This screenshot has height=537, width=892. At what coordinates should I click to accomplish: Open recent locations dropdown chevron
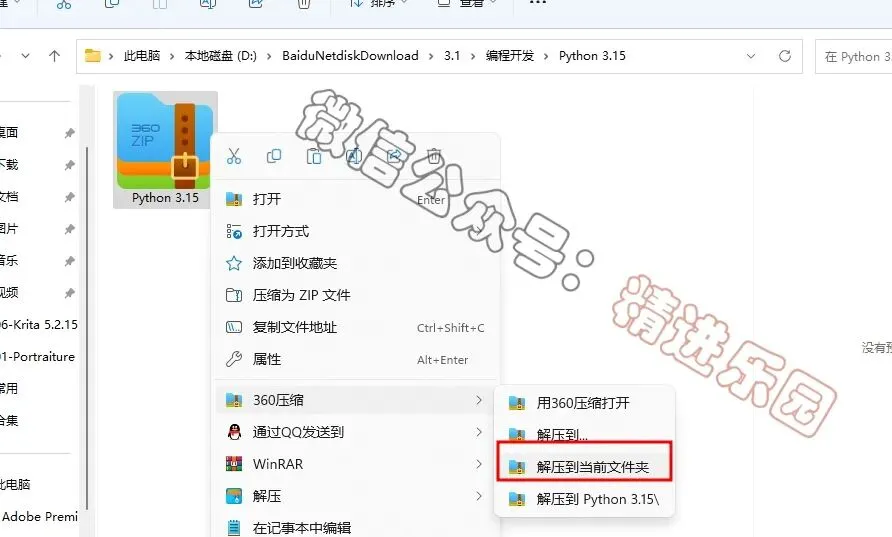pos(25,56)
